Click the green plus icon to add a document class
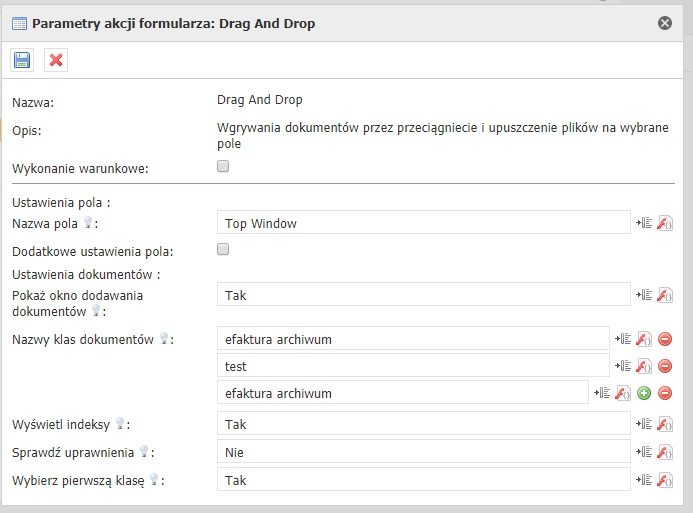Screen dimensions: 693x513 pyautogui.click(x=644, y=394)
